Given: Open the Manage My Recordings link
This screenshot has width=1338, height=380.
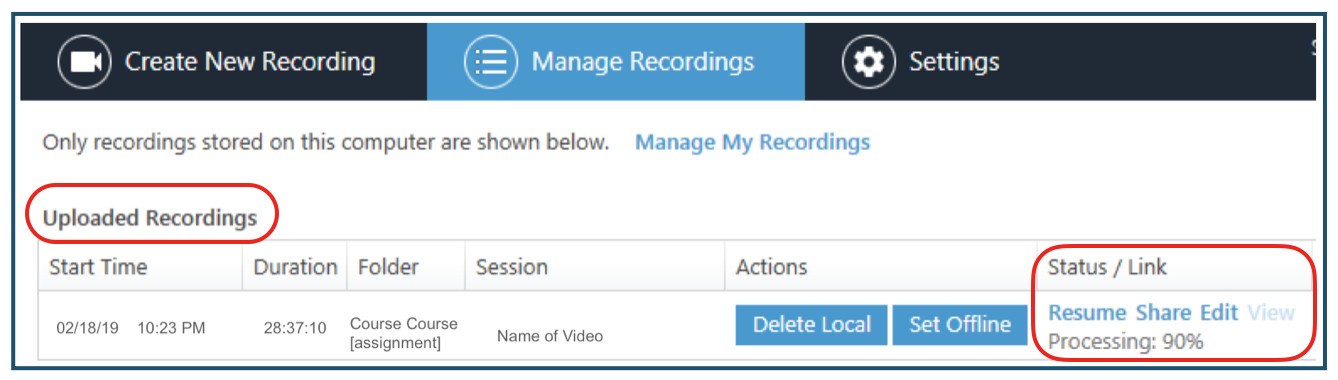Looking at the screenshot, I should click(752, 142).
